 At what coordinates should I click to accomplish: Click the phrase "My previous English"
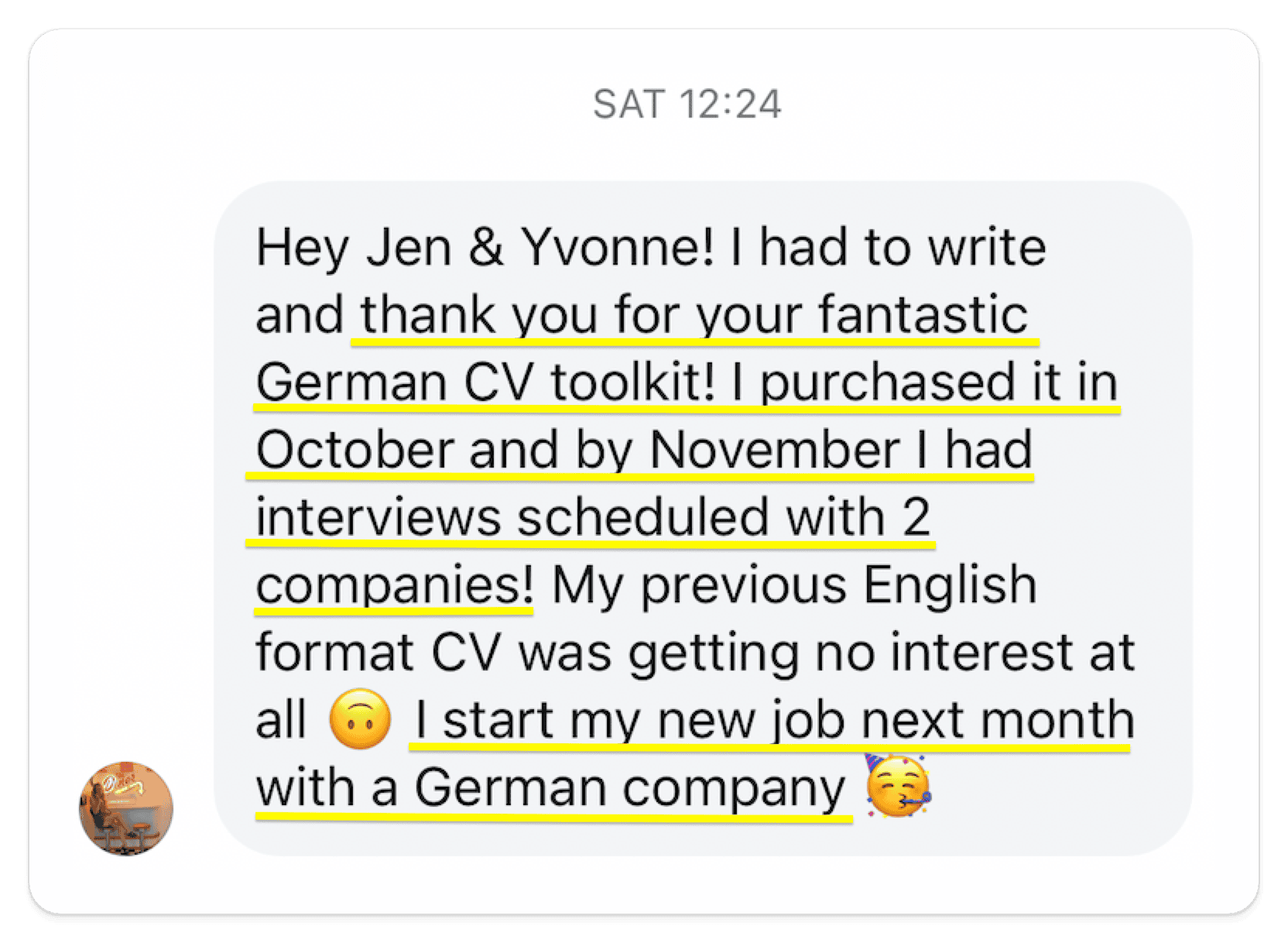(794, 585)
